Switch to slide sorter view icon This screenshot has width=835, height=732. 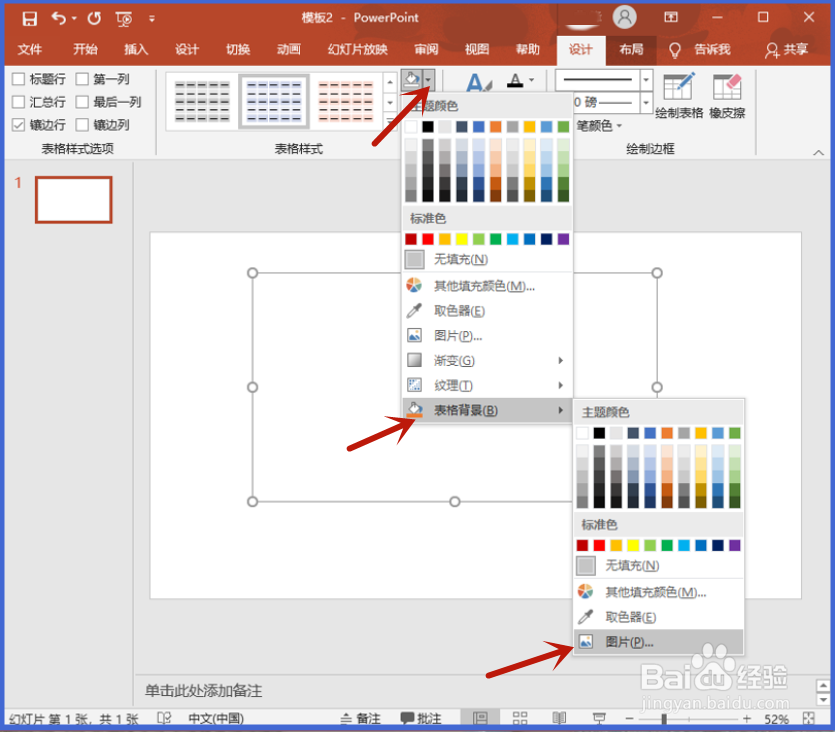[x=520, y=719]
